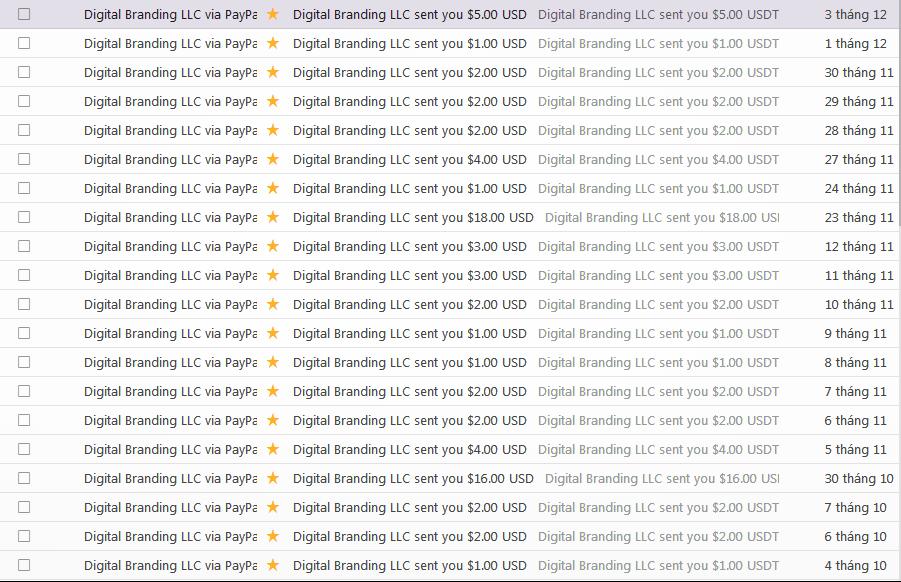
Task: Open the subject 'Digital Branding LLC sent you $5.00 USD'
Action: click(410, 14)
